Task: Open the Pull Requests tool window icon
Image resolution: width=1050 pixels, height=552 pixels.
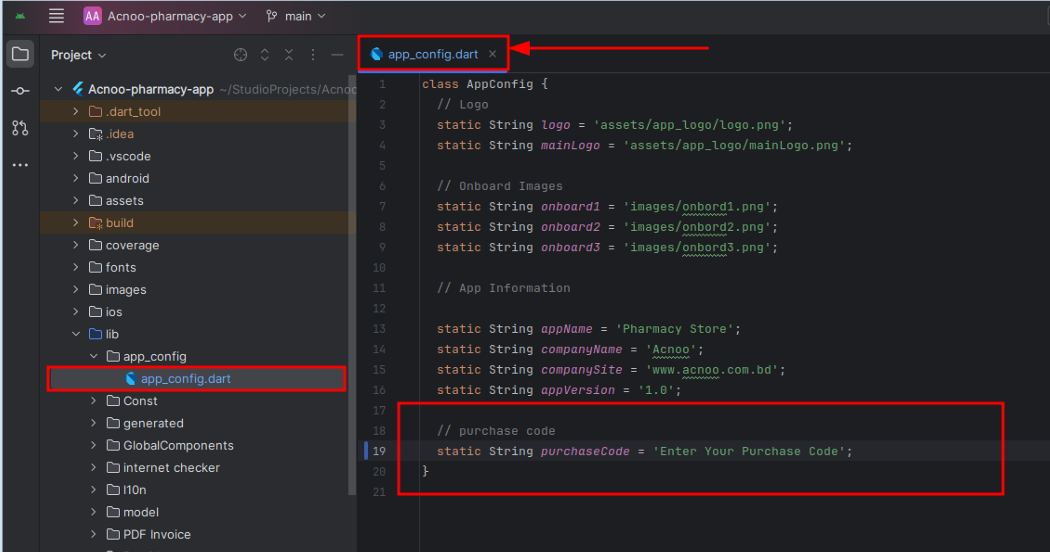Action: 20,128
